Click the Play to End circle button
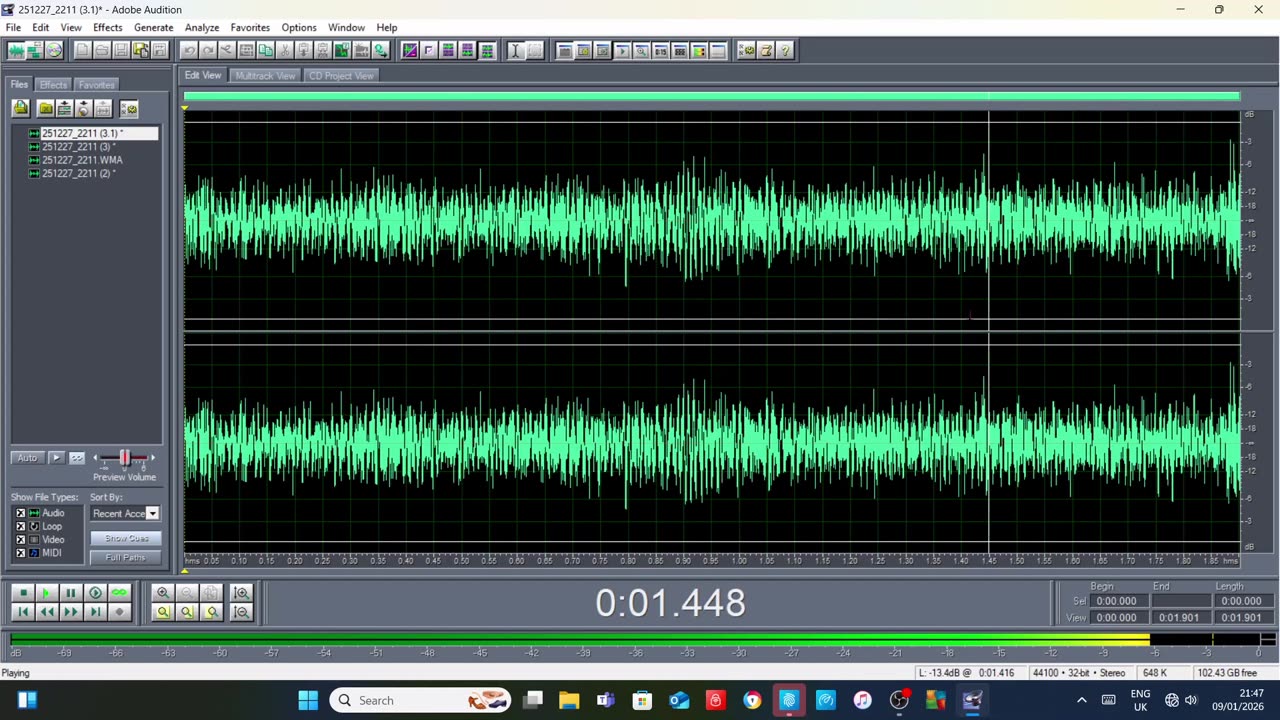 [x=95, y=593]
